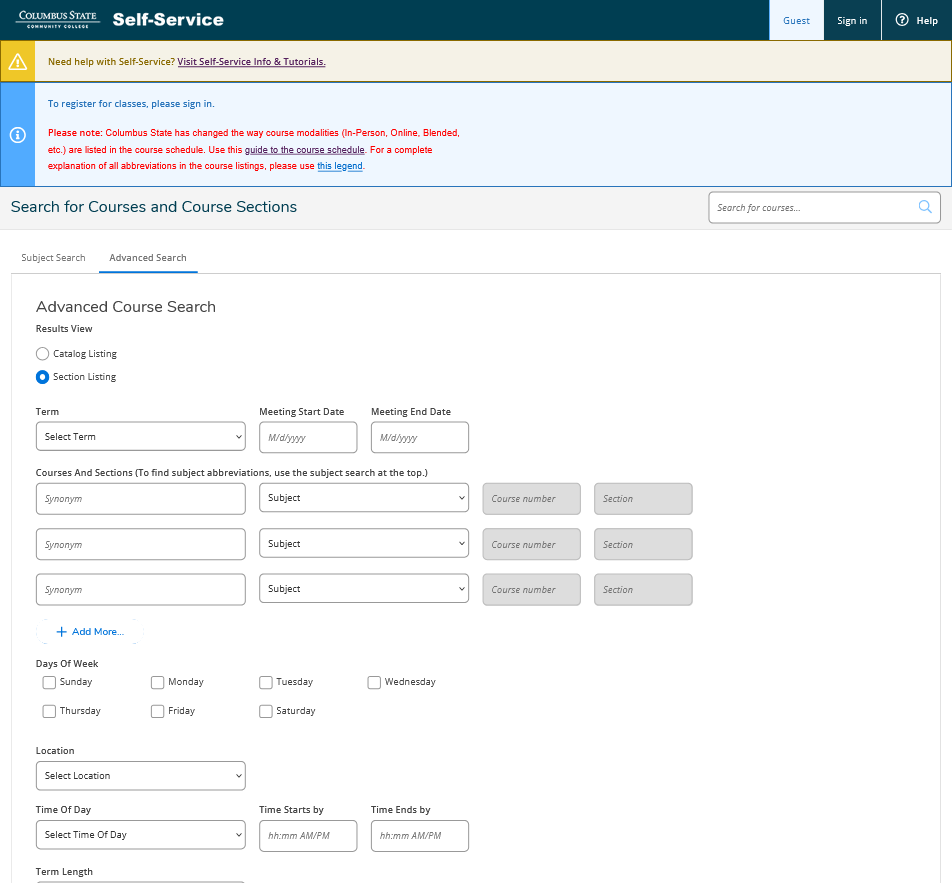Viewport: 952px width, 883px height.
Task: Switch to the Subject Search tab
Action: point(53,258)
